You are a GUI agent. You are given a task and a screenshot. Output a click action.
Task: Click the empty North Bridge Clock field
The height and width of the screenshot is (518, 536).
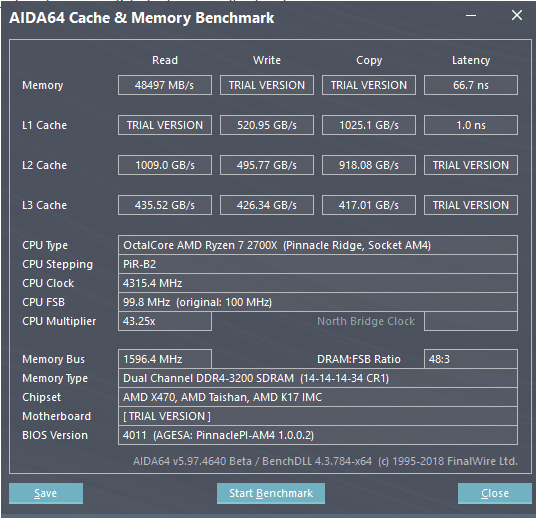coord(471,321)
